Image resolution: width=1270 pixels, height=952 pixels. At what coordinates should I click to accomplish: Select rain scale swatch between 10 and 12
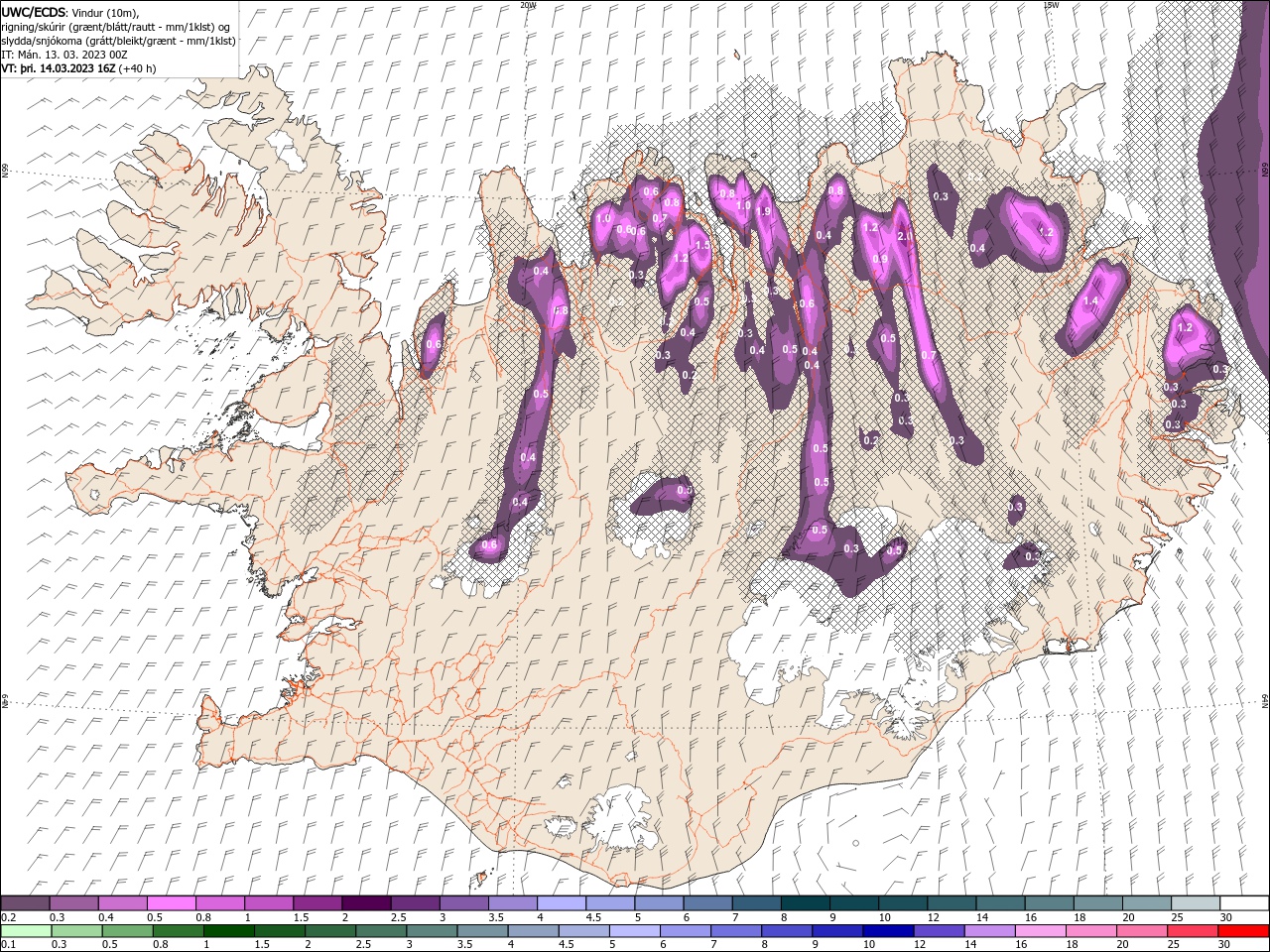point(889,930)
